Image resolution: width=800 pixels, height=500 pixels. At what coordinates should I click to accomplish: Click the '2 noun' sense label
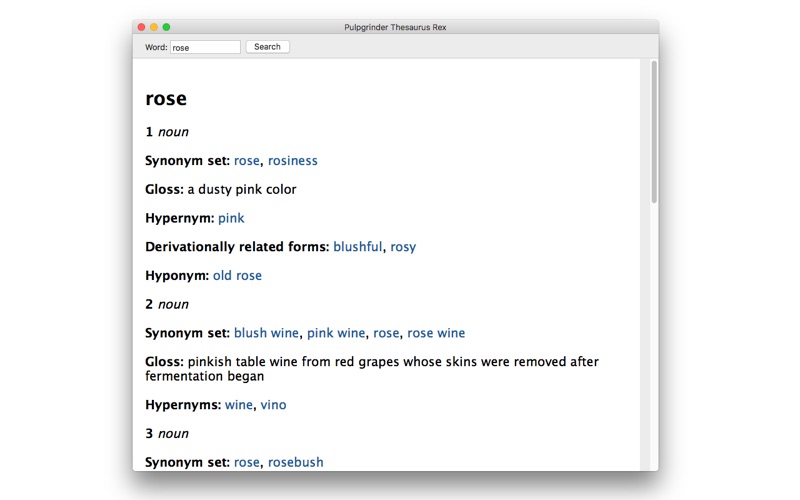tap(167, 305)
